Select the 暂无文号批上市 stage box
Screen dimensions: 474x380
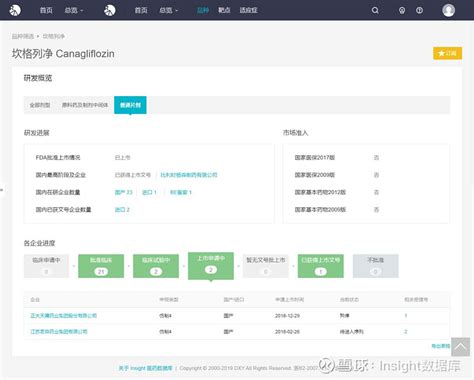pos(266,266)
